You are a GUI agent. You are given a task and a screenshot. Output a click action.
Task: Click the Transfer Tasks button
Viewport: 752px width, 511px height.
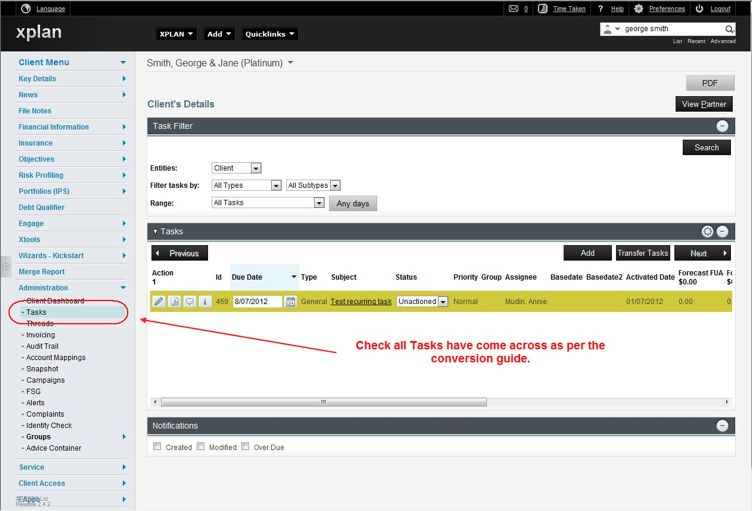point(642,253)
